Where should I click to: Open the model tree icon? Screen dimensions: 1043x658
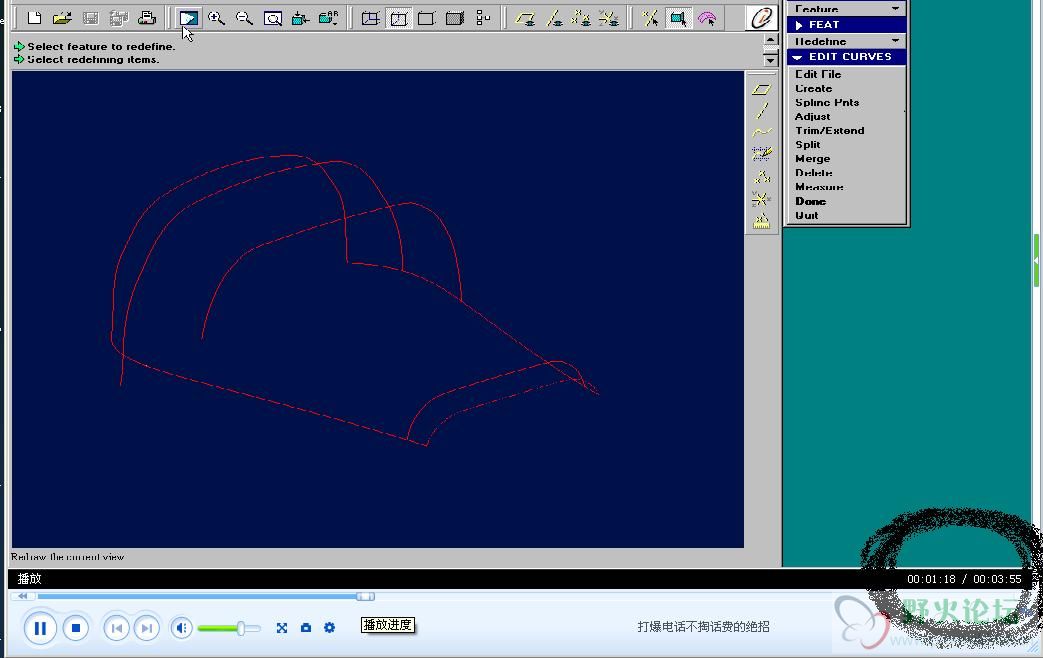click(x=483, y=19)
